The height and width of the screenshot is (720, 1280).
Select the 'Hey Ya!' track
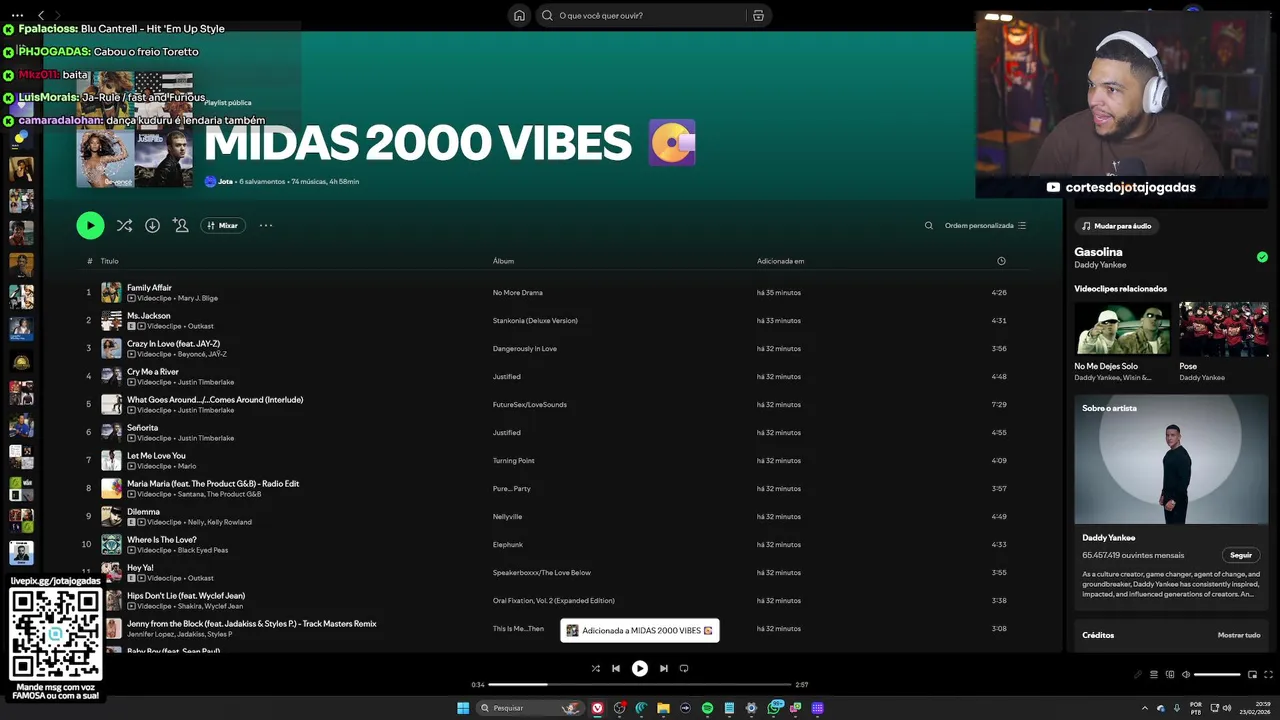pyautogui.click(x=140, y=568)
